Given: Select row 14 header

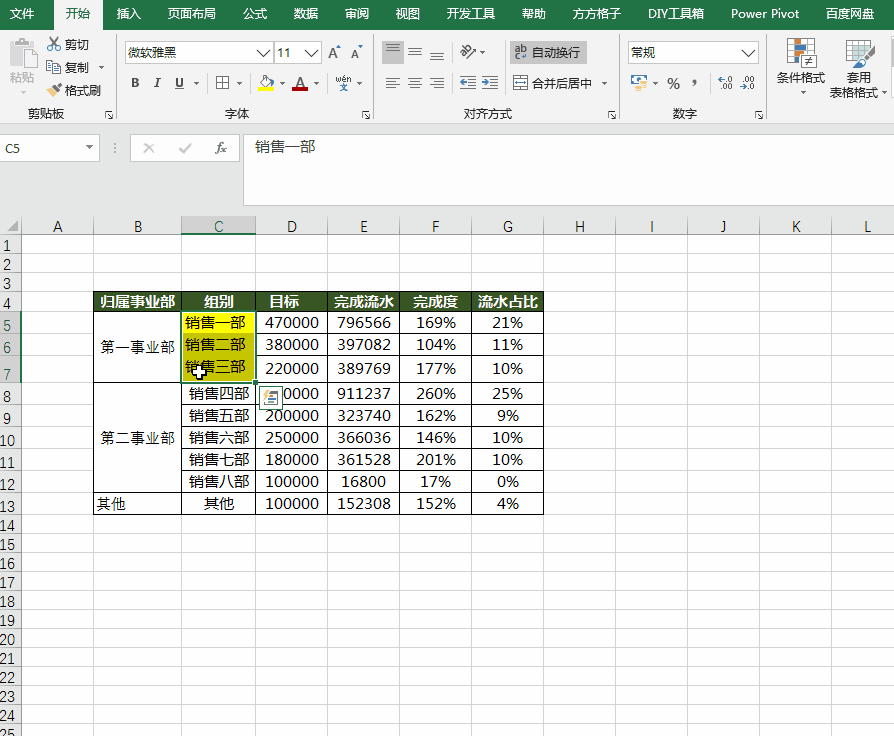Looking at the screenshot, I should click(x=8, y=525).
